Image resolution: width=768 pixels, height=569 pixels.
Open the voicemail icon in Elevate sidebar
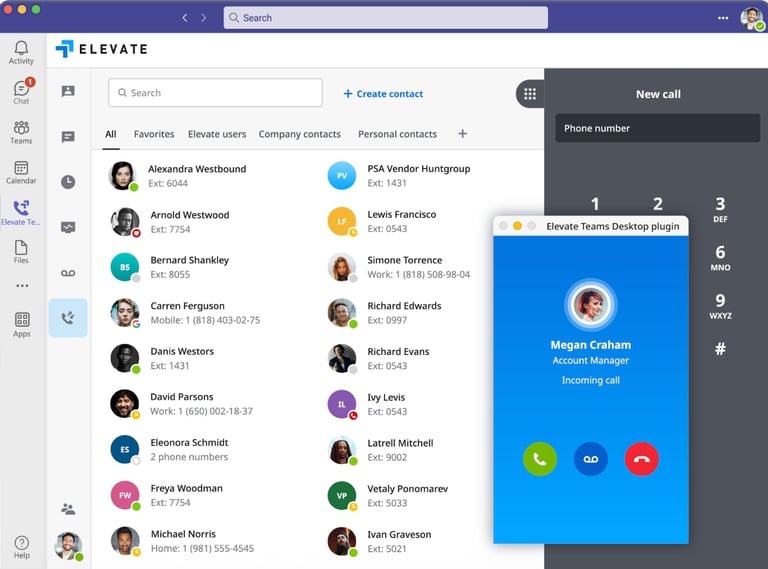[68, 273]
